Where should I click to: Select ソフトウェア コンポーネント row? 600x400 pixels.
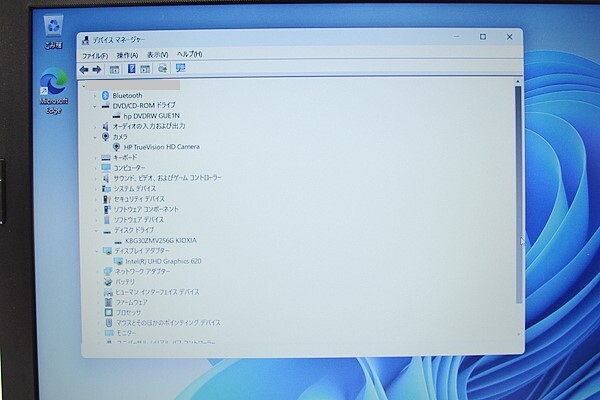(146, 209)
